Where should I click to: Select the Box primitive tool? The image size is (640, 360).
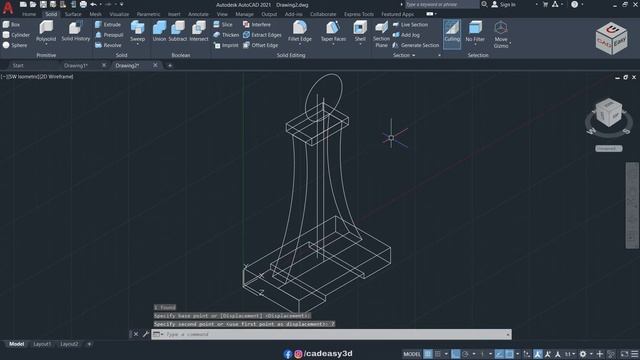click(x=11, y=24)
